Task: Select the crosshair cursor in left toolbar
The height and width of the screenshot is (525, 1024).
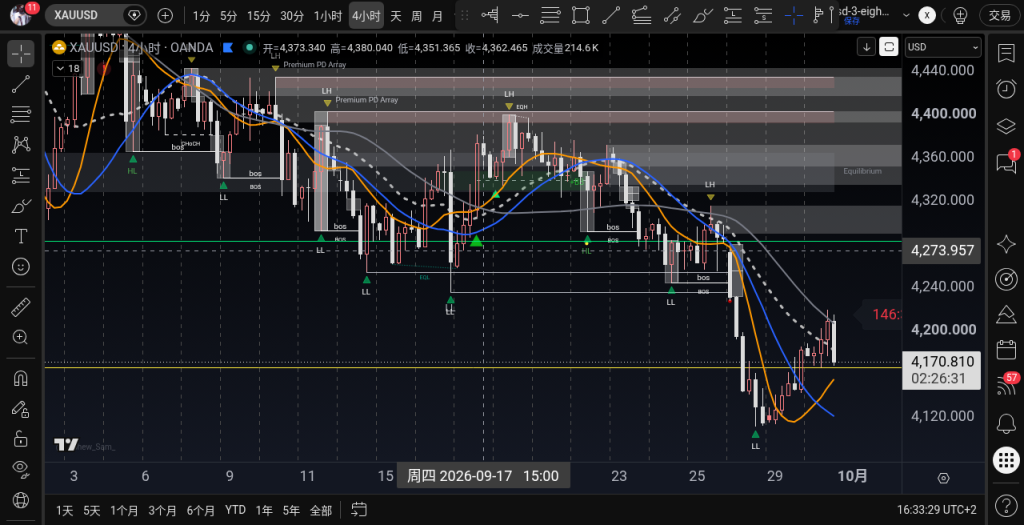Action: [21, 54]
